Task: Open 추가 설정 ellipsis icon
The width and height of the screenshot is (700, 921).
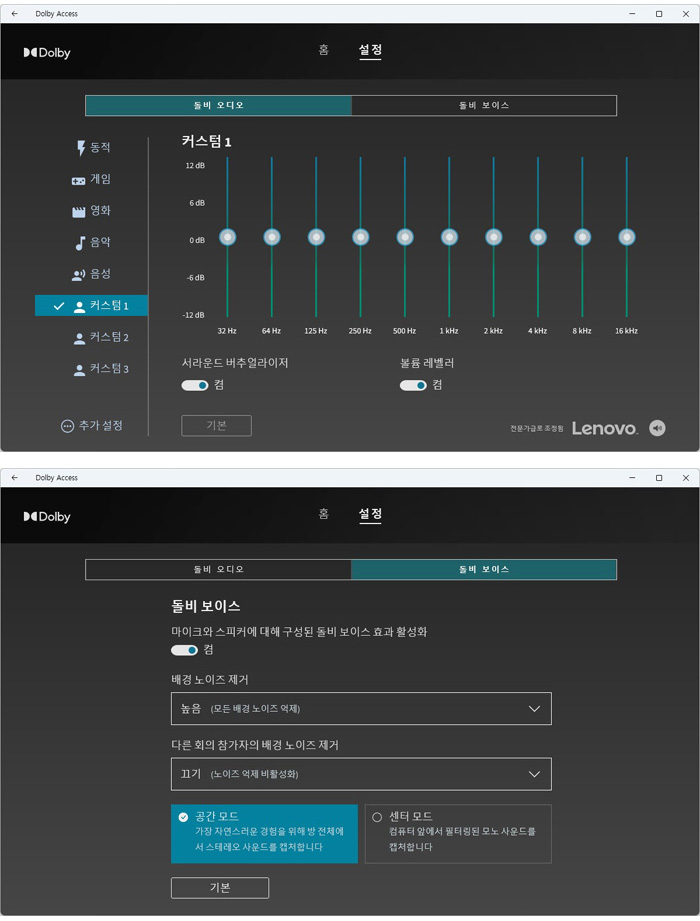Action: point(68,426)
